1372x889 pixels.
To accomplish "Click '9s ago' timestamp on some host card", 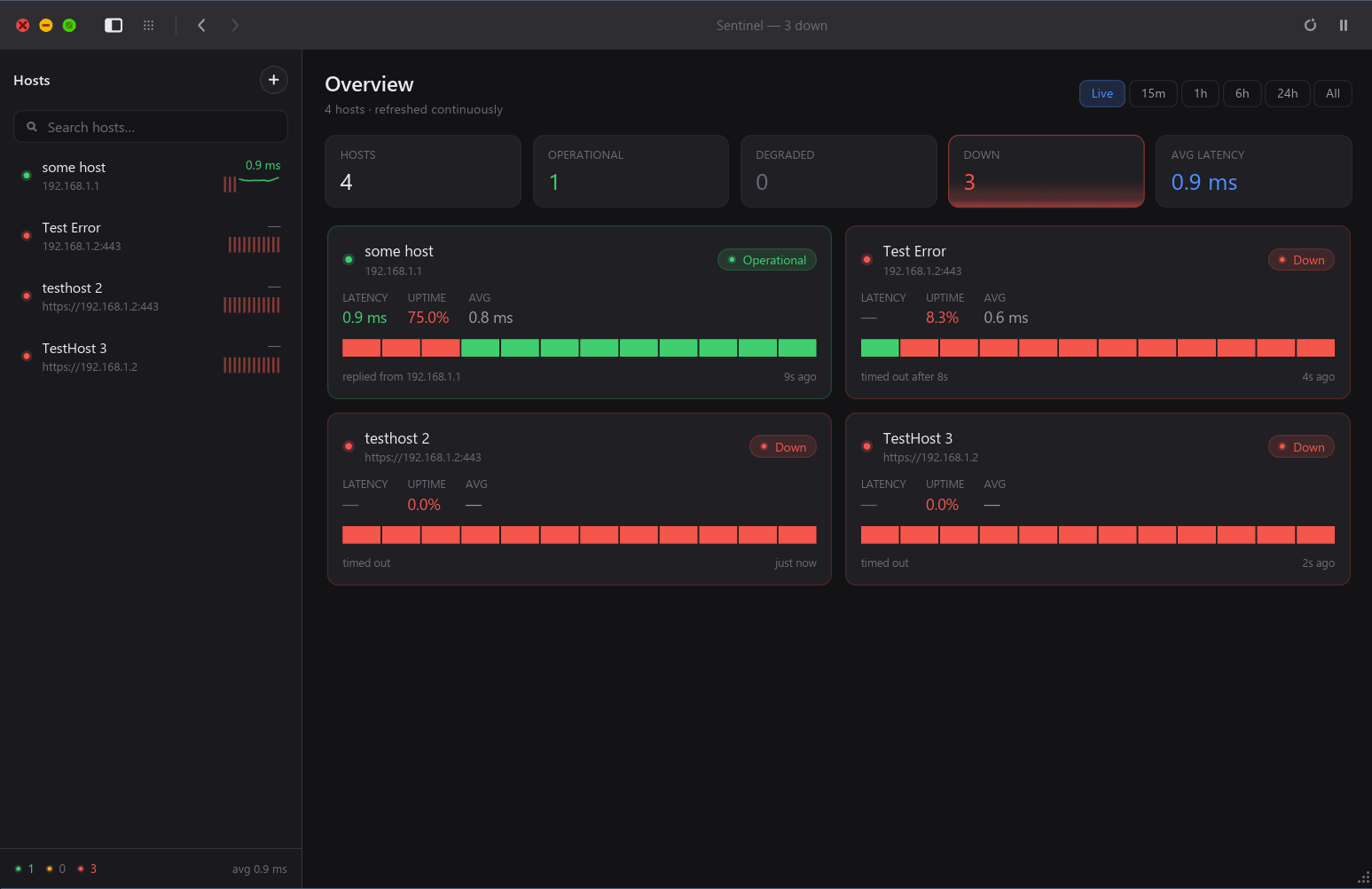I will click(x=800, y=377).
